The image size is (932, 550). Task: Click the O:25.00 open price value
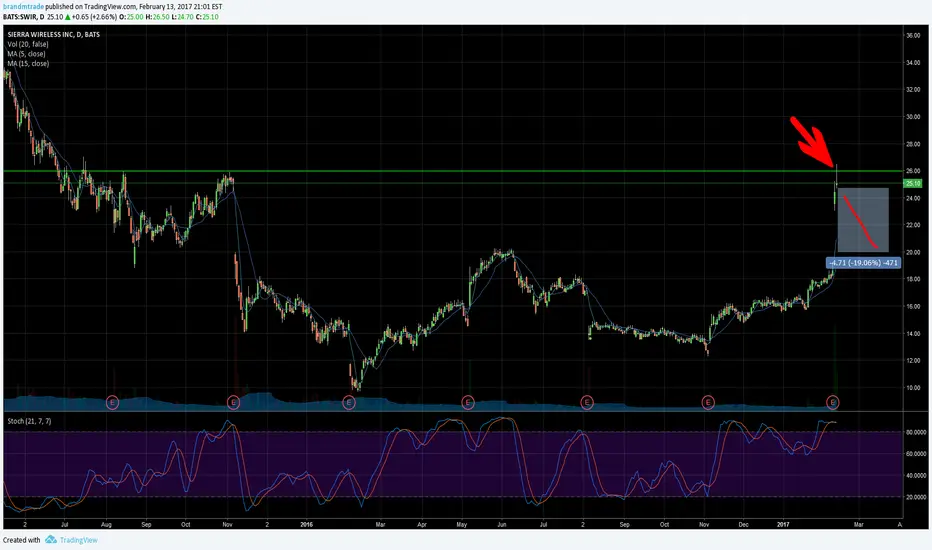(131, 17)
